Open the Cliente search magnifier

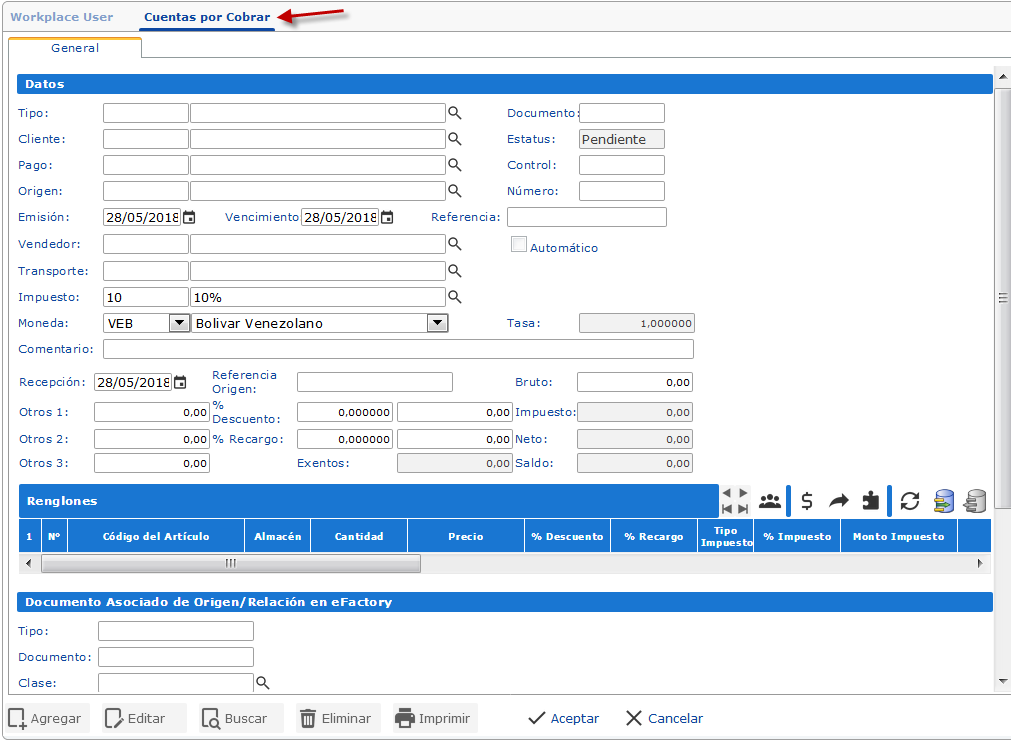[455, 139]
